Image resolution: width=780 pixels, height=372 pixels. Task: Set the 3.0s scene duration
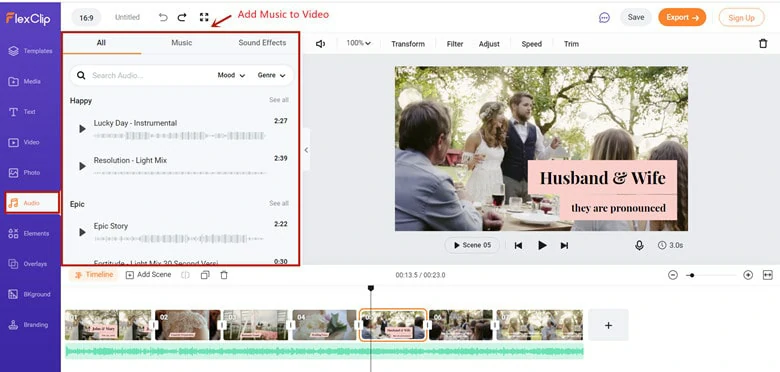(670, 245)
